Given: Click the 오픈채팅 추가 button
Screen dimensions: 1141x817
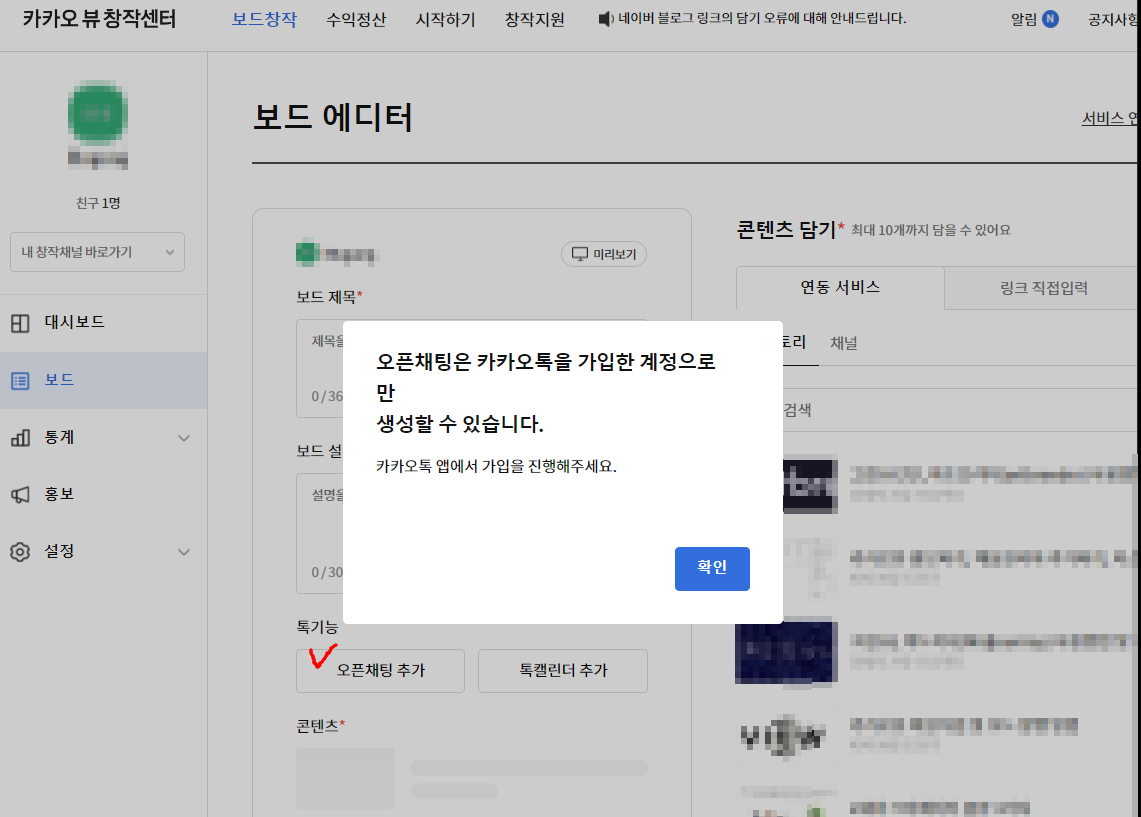Looking at the screenshot, I should coord(381,671).
